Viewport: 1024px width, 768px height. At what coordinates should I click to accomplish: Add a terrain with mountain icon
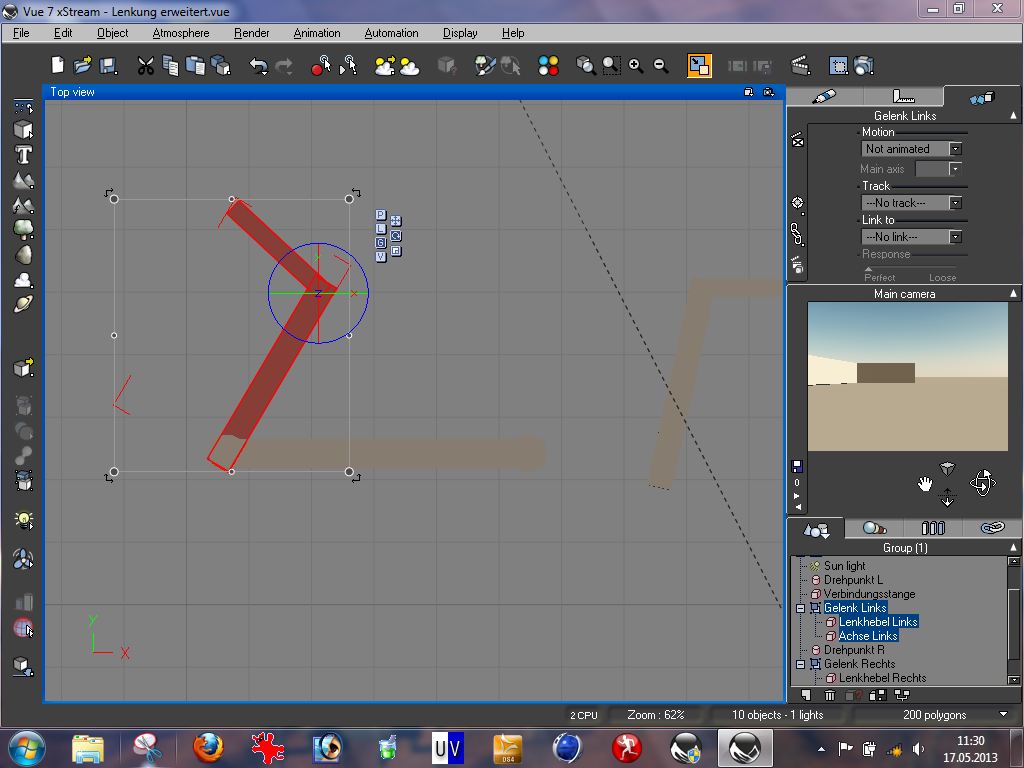[x=24, y=180]
